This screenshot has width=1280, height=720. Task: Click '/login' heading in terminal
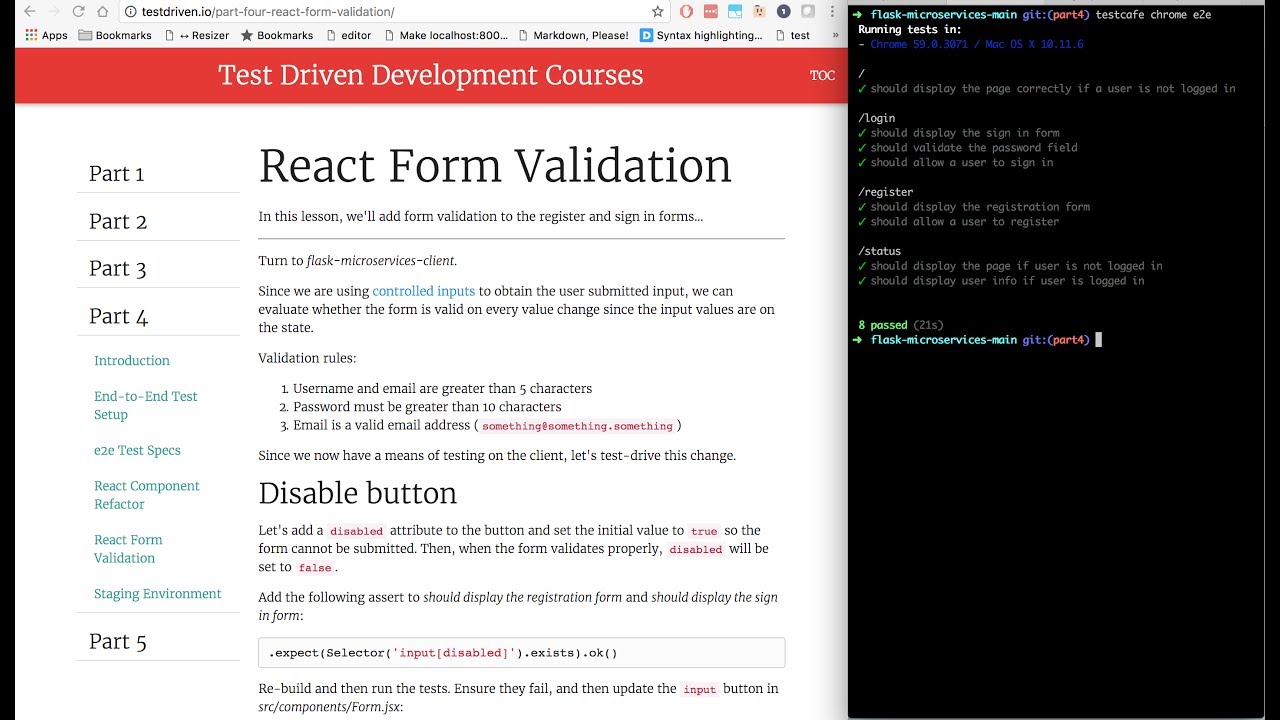[x=876, y=118]
